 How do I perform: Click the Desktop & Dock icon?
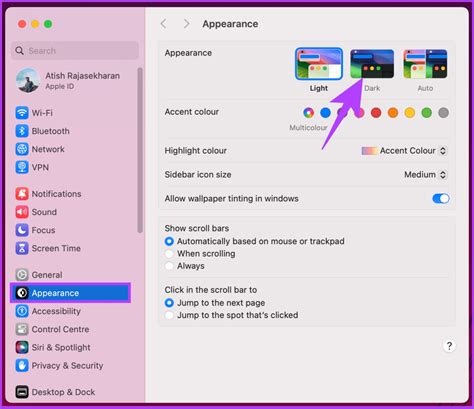[22, 392]
